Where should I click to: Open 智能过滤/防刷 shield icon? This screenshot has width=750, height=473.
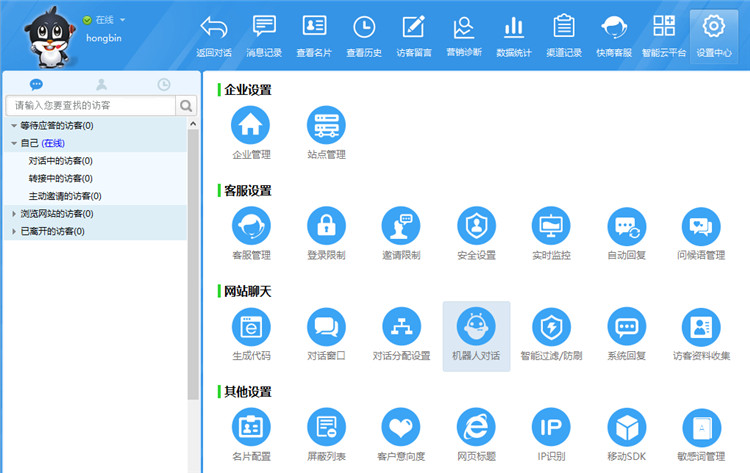(x=551, y=327)
